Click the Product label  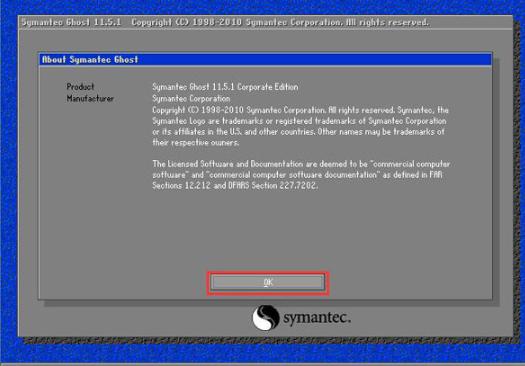(x=80, y=87)
